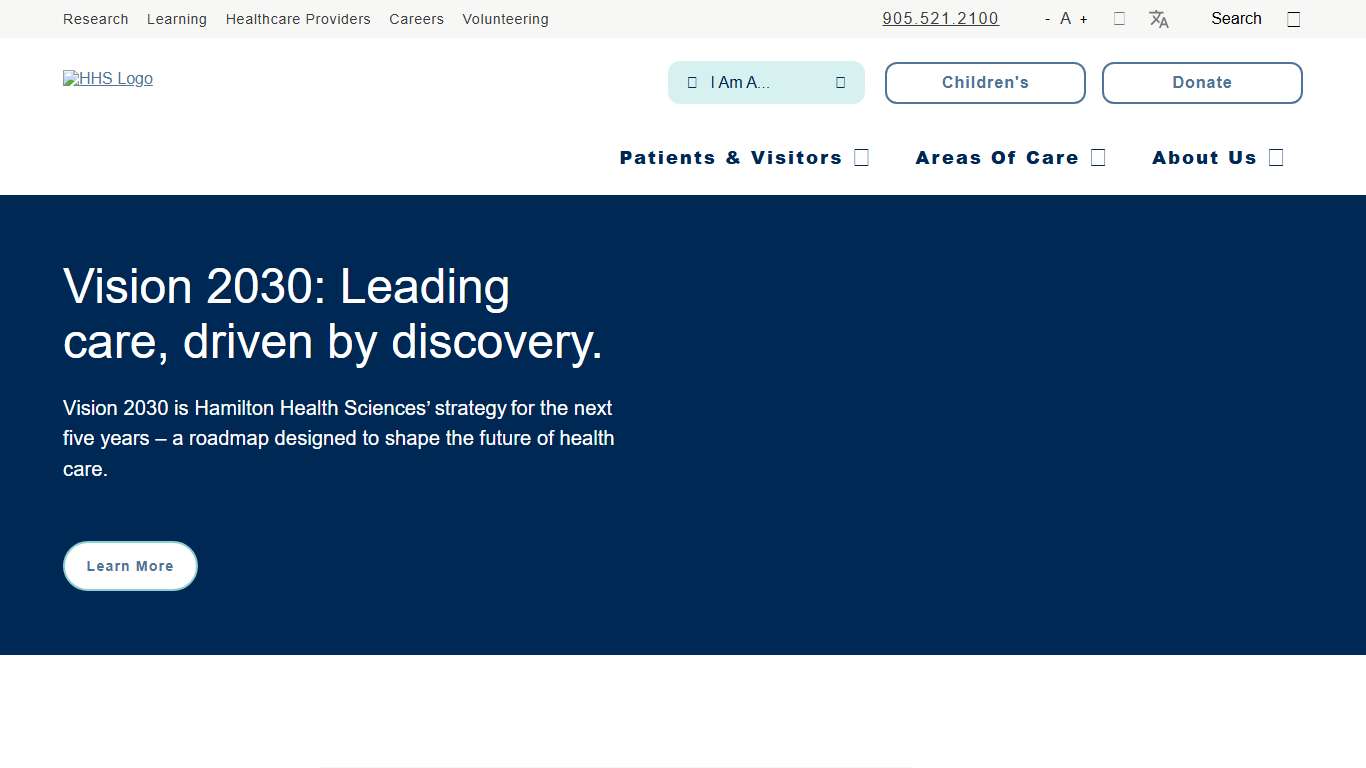This screenshot has width=1366, height=768.
Task: Click the small icon left of translate
Action: pos(1119,19)
